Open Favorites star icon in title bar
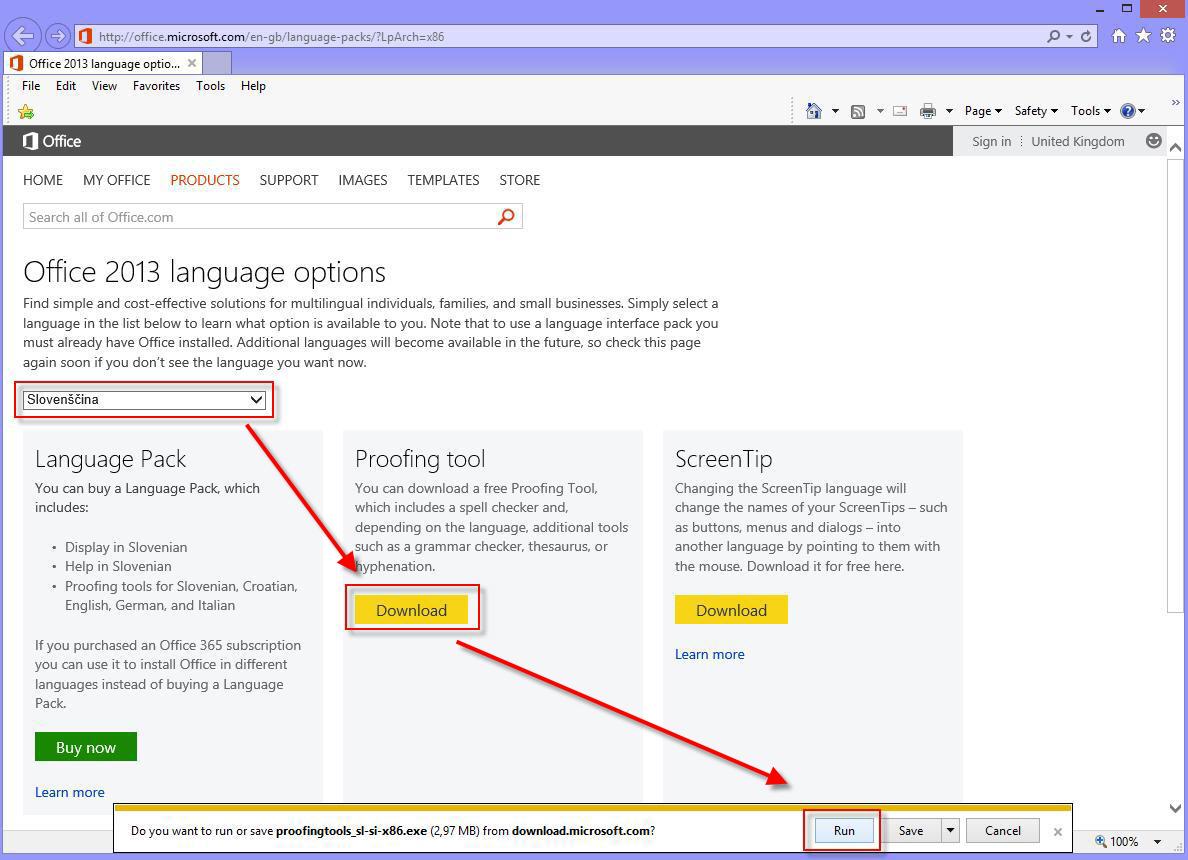The width and height of the screenshot is (1188, 860). 1143,36
